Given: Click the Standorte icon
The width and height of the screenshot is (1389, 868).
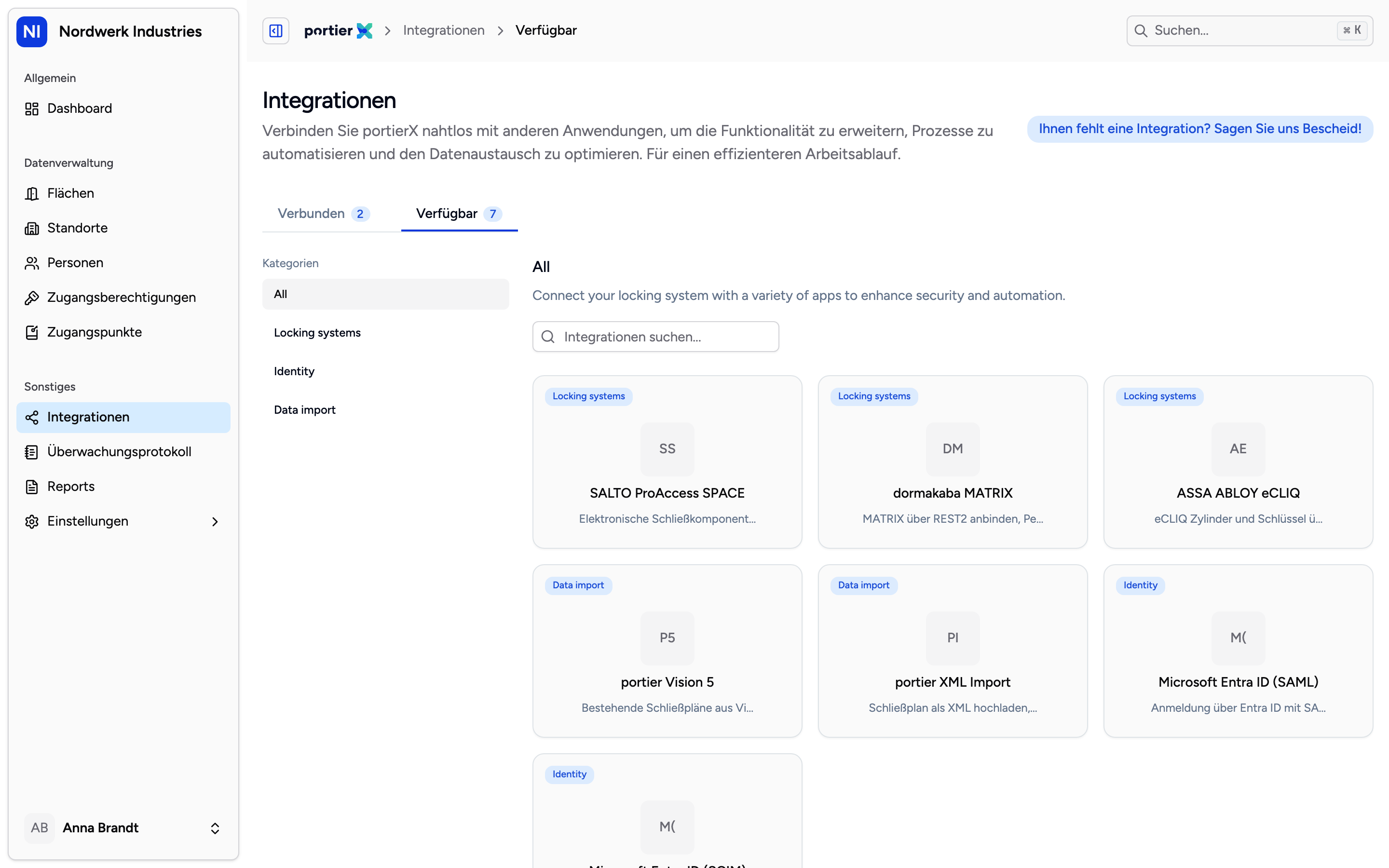Looking at the screenshot, I should (31, 229).
